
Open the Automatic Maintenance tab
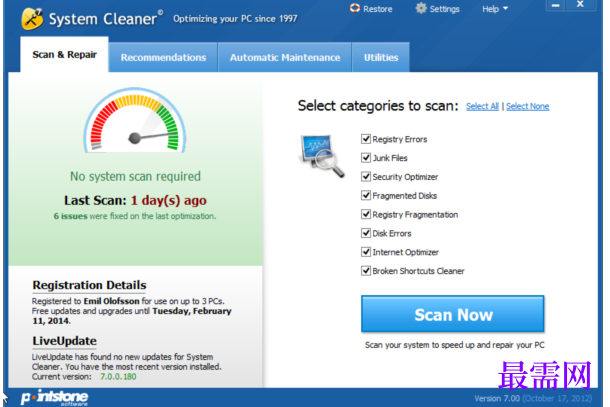click(x=285, y=58)
